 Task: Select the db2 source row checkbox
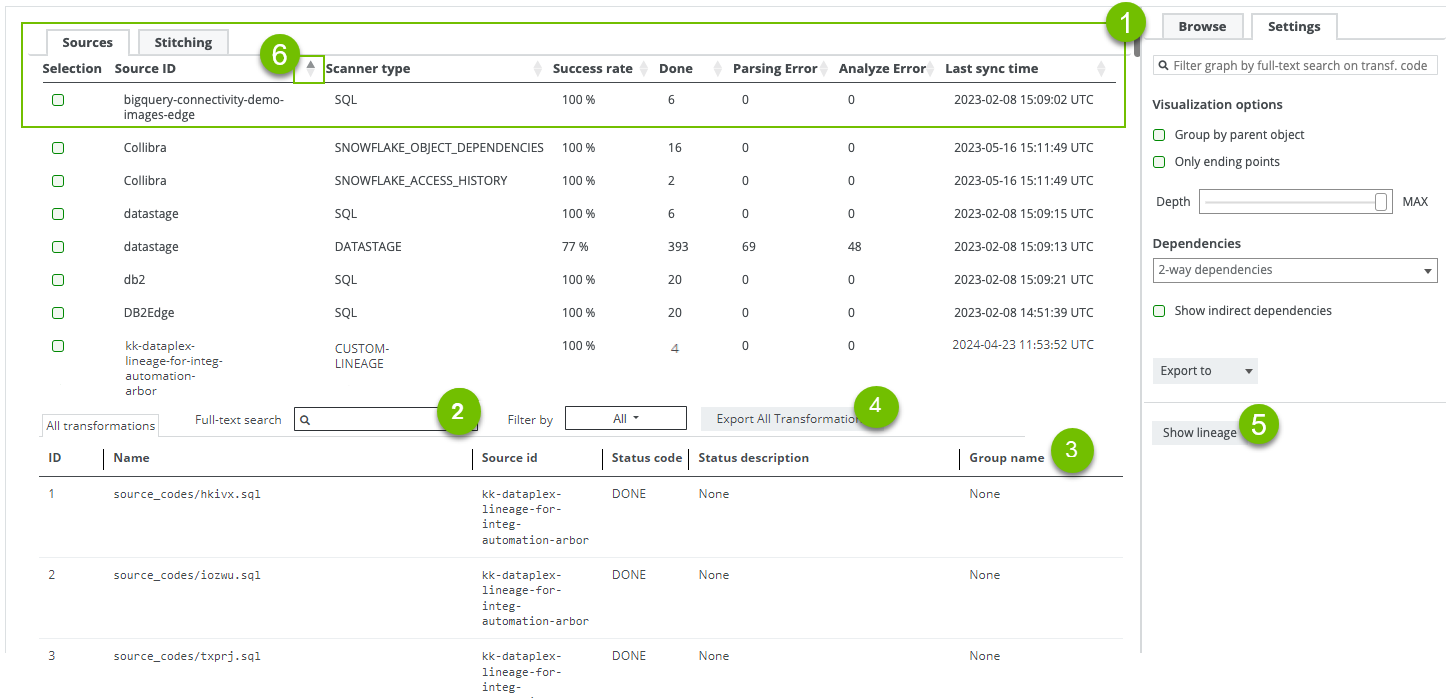tap(58, 280)
